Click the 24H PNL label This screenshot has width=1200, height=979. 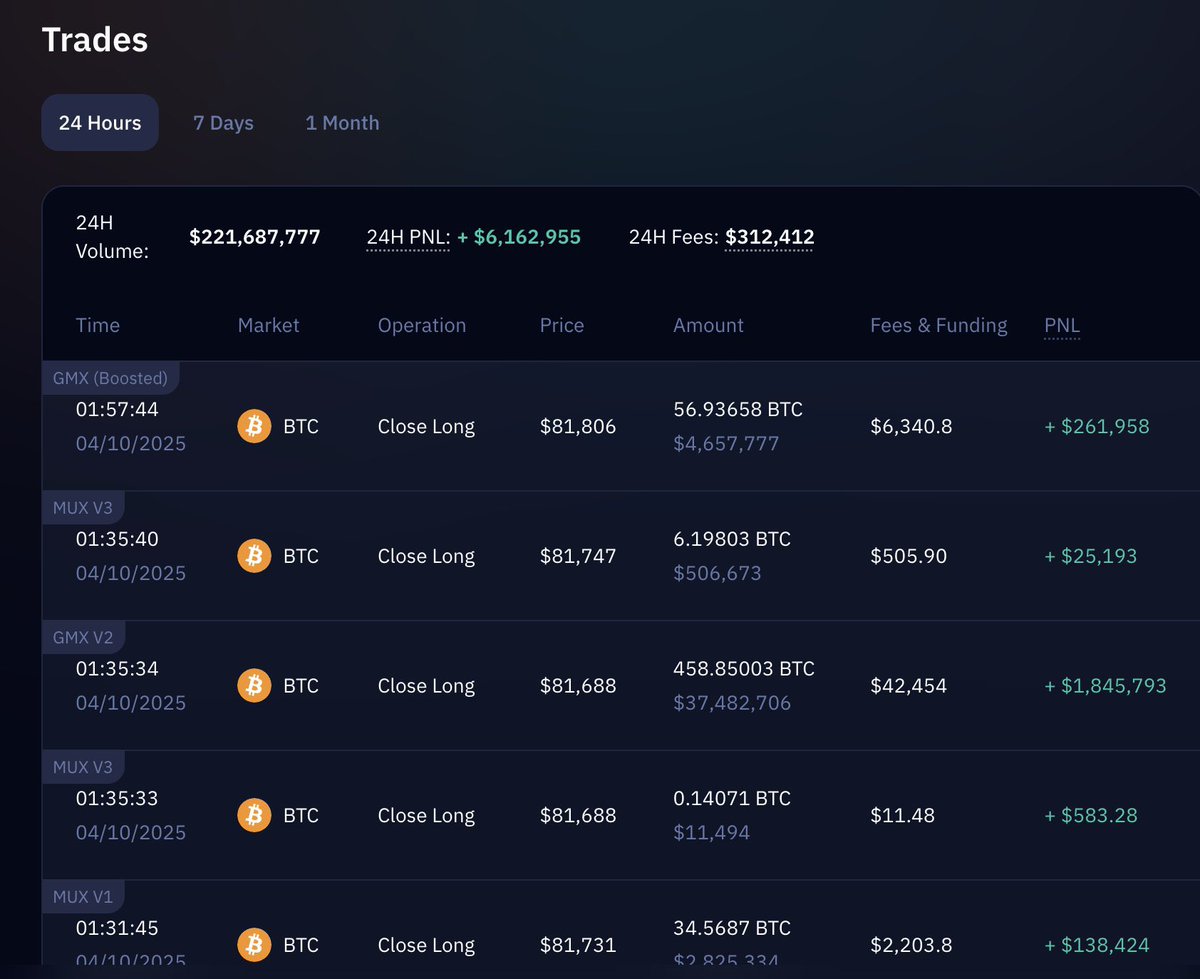(x=408, y=238)
